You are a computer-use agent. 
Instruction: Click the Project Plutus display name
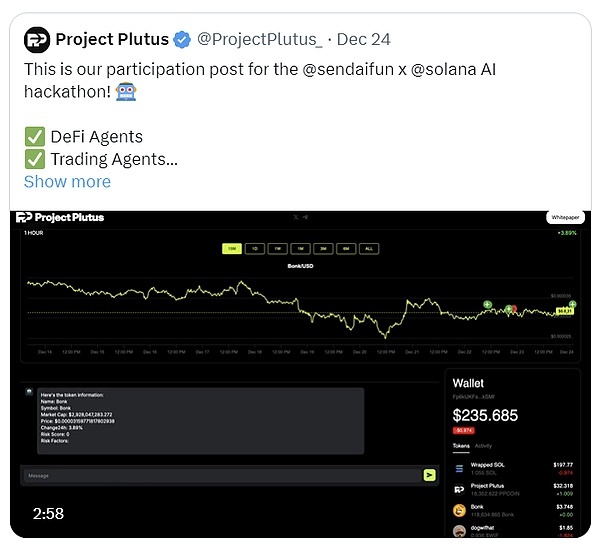pos(113,40)
